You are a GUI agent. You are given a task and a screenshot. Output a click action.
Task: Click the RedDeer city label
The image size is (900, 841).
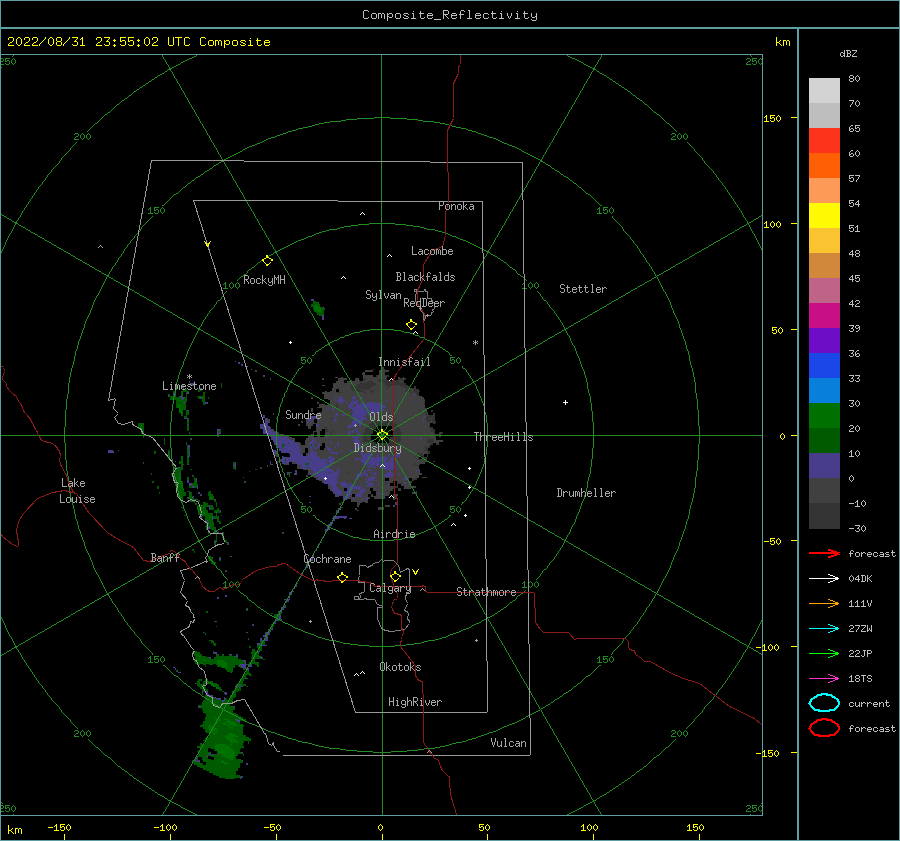point(424,303)
